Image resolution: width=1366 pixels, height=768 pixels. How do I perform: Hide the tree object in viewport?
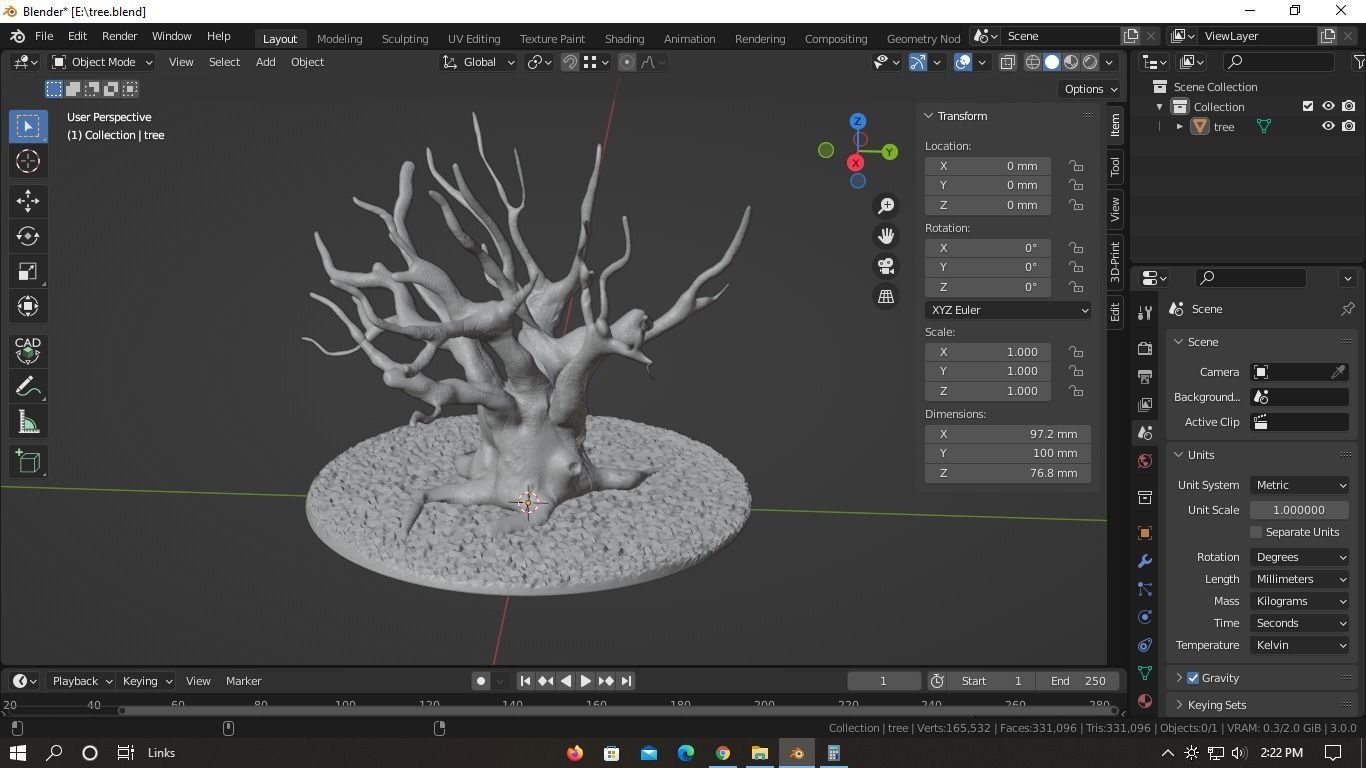(x=1328, y=127)
